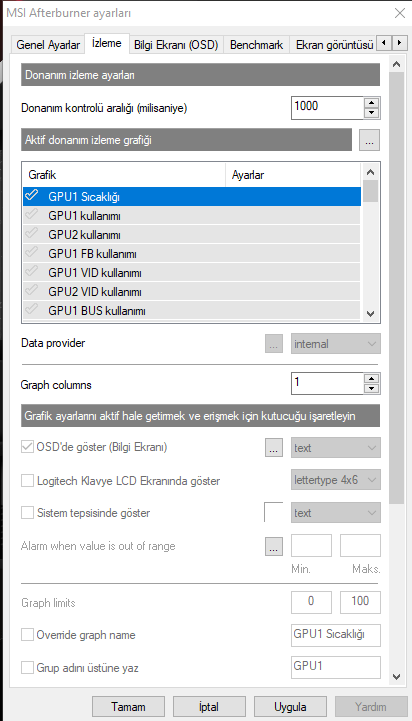This screenshot has width=412, height=721.
Task: Click Override graph name field GPU1 Sıcaklığı
Action: tap(336, 635)
